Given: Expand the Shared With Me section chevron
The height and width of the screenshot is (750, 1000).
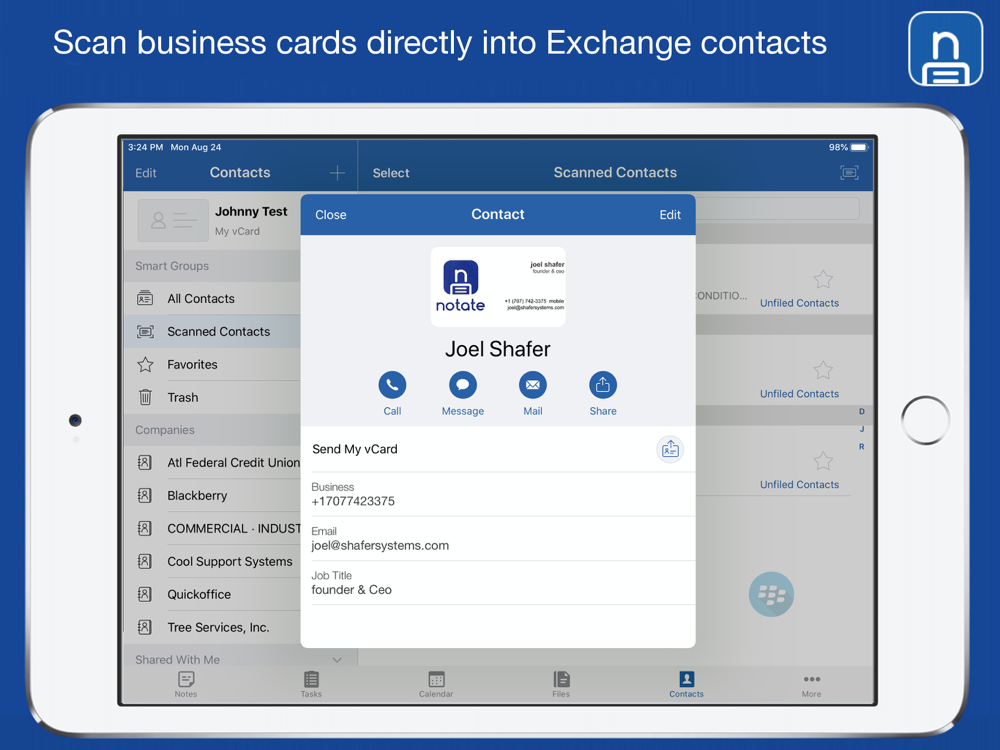Looking at the screenshot, I should 337,660.
